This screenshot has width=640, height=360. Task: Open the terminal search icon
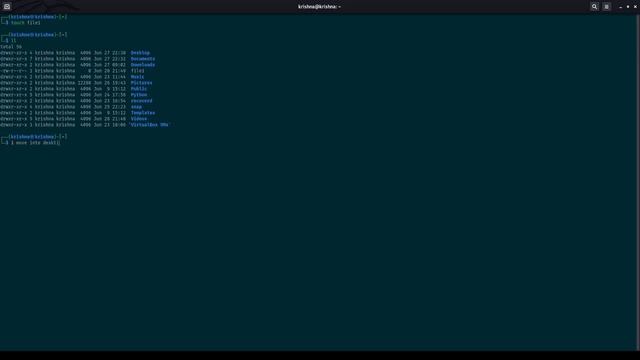pyautogui.click(x=594, y=7)
